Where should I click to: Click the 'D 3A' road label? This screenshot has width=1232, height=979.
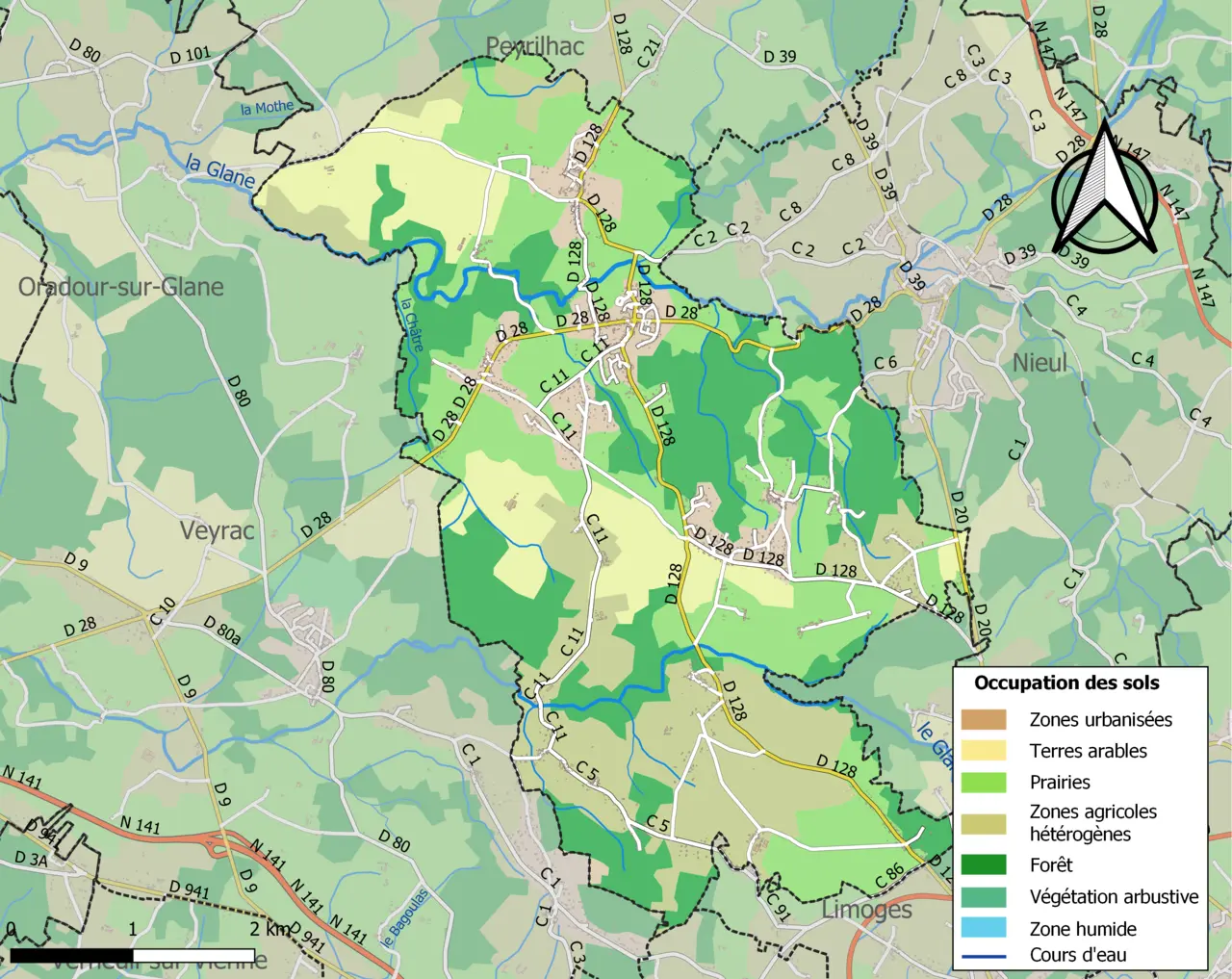[x=30, y=859]
